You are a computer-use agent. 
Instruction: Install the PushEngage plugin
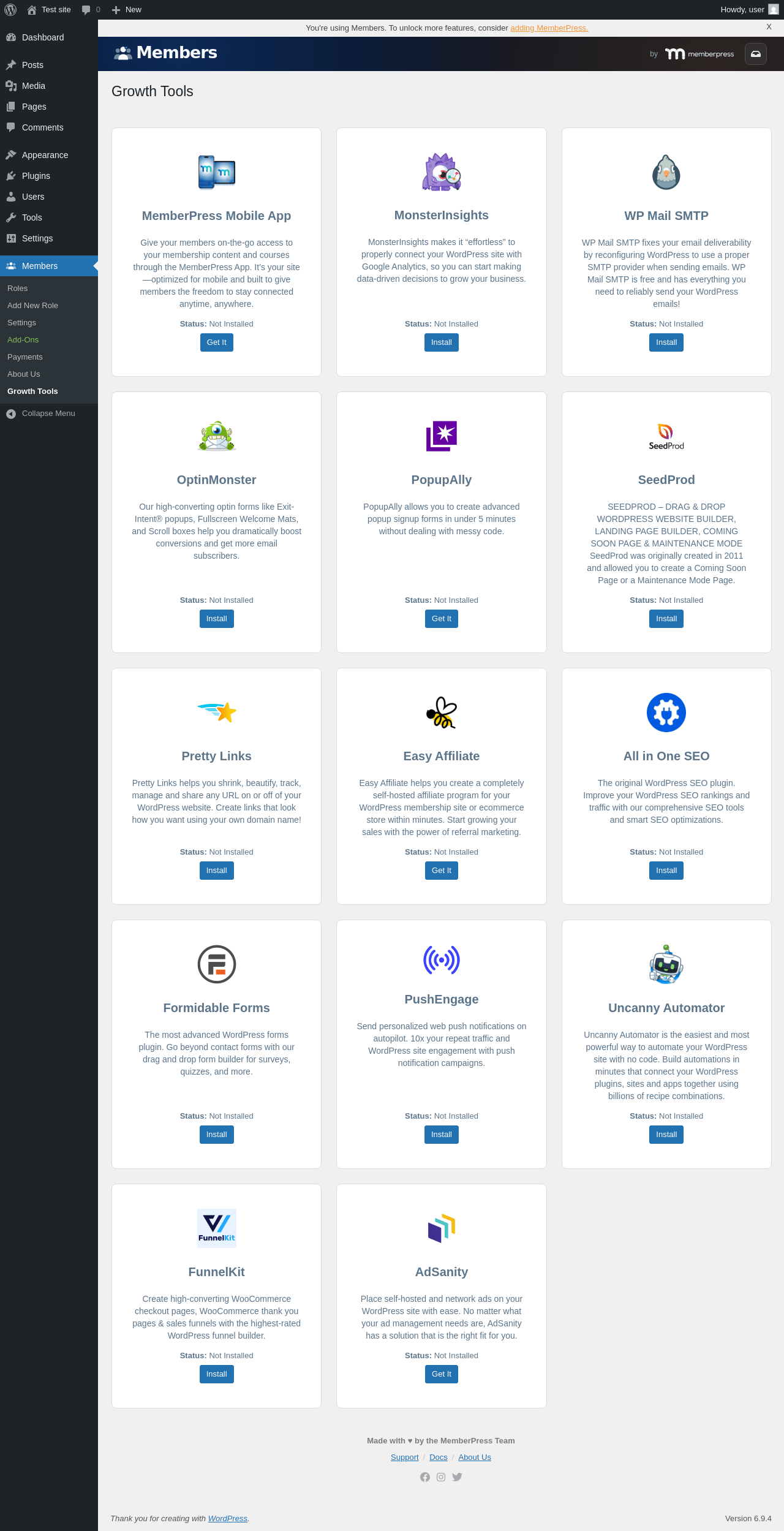442,1135
